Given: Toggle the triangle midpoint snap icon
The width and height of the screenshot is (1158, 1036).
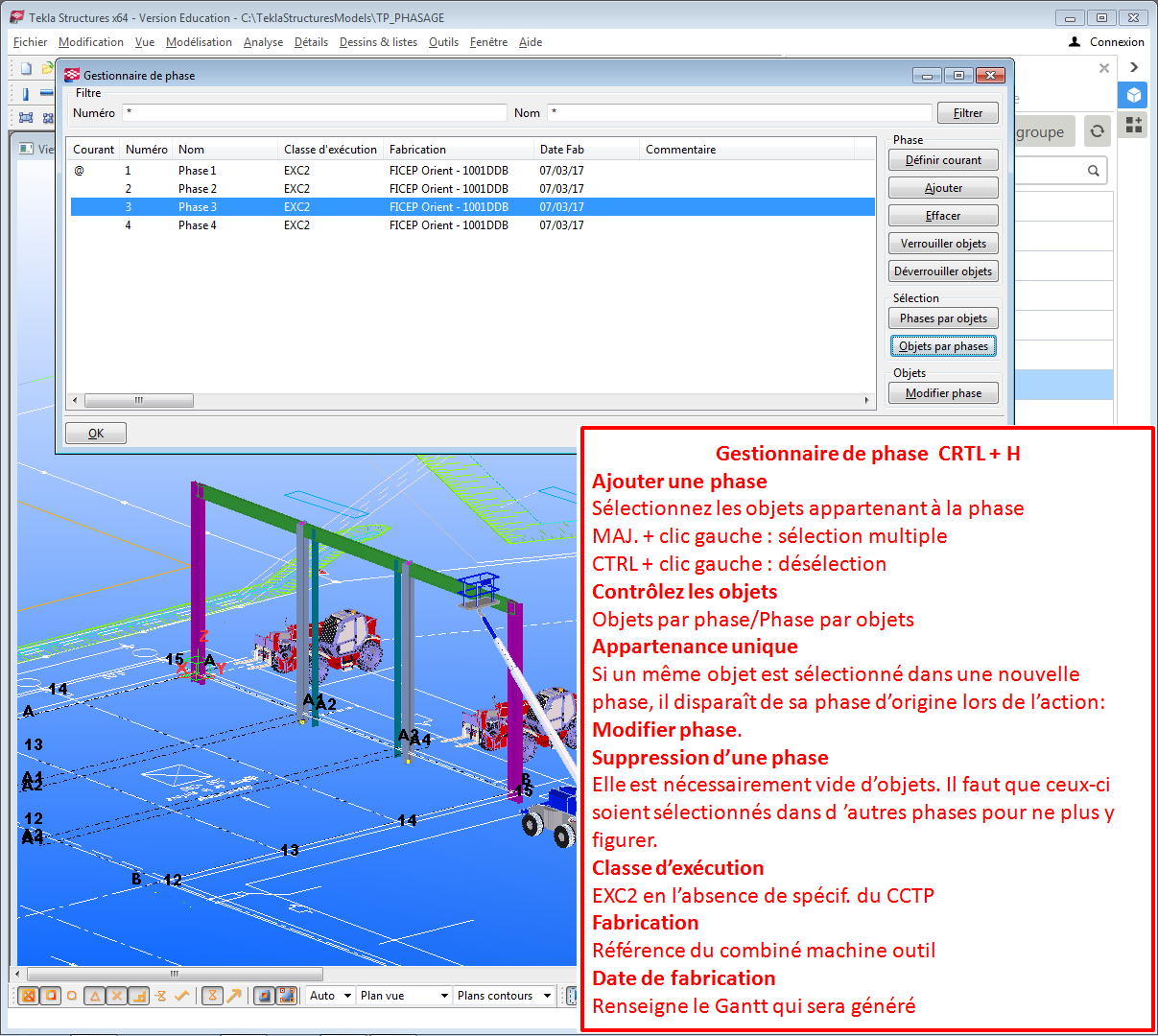Looking at the screenshot, I should (x=95, y=996).
